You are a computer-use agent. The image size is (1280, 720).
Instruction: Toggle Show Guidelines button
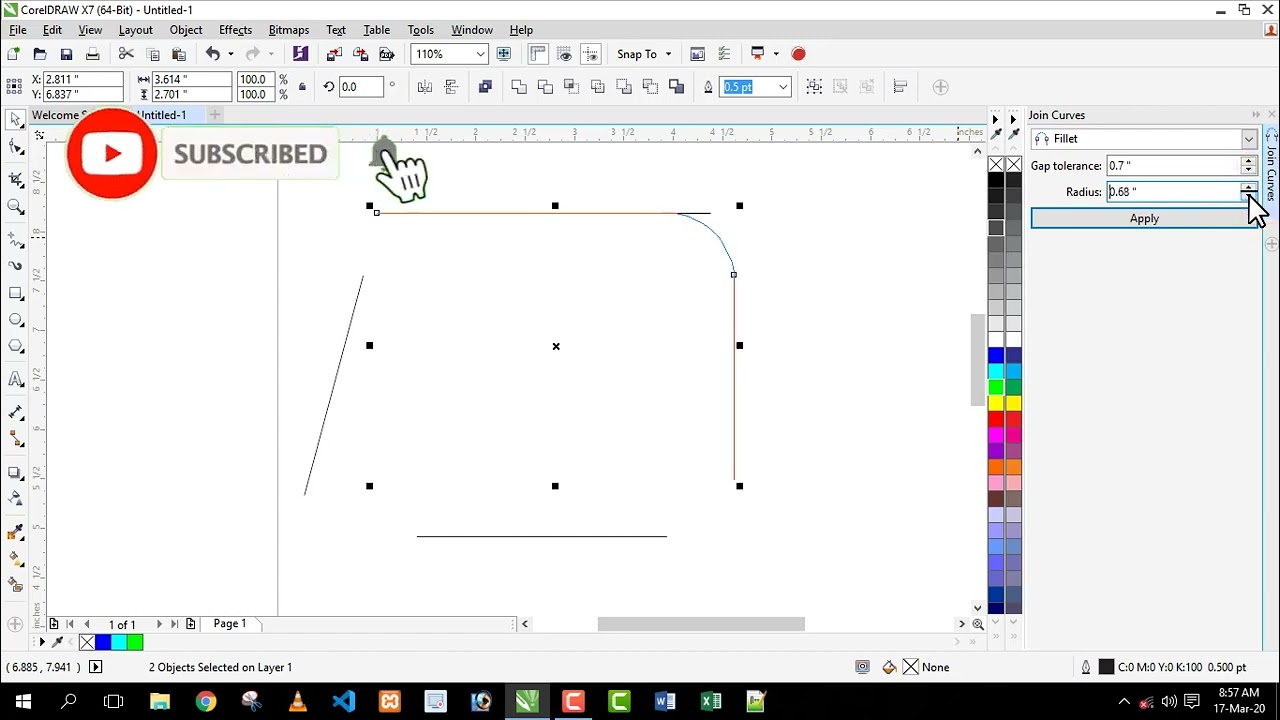(x=590, y=54)
